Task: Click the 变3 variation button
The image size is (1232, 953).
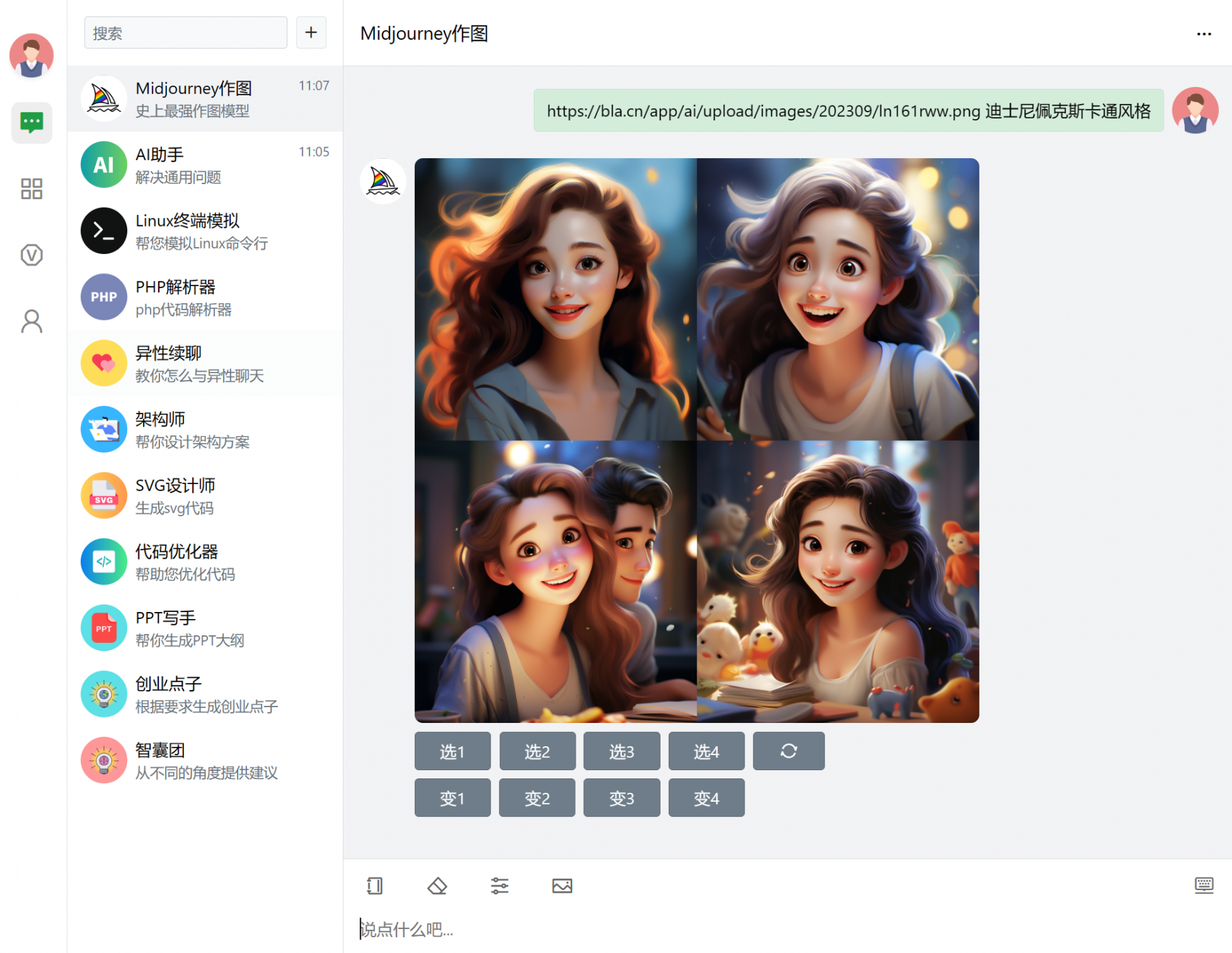Action: [x=621, y=798]
